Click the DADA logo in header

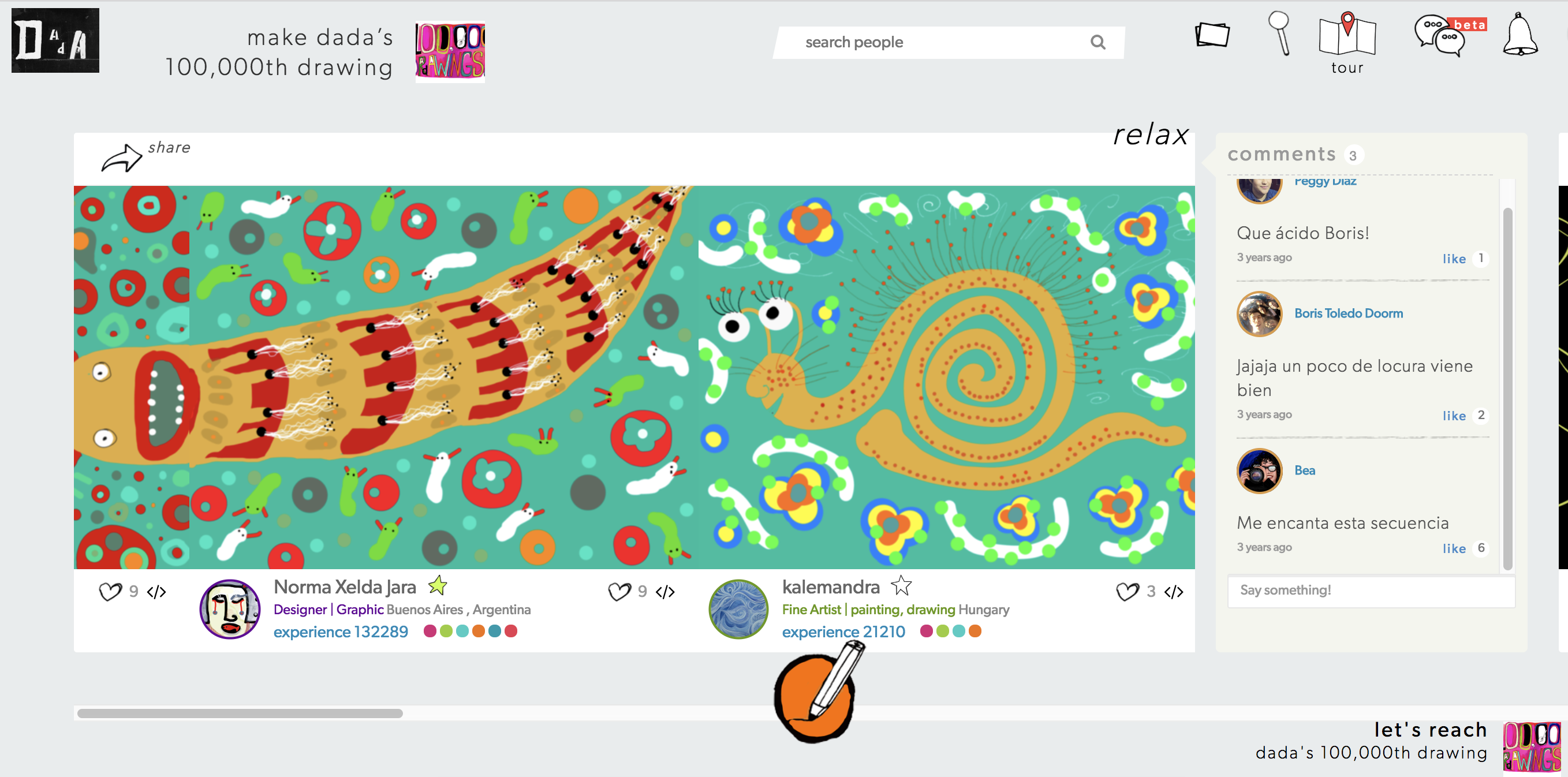click(x=55, y=41)
